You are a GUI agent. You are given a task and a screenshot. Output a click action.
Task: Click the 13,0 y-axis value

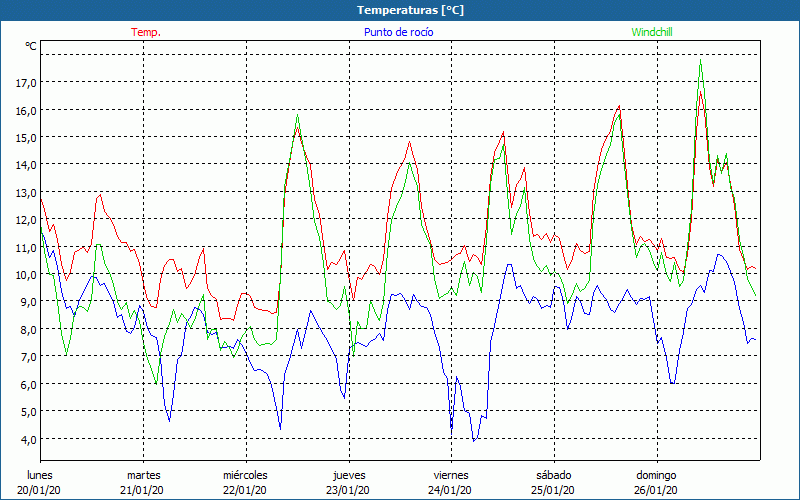pos(26,192)
